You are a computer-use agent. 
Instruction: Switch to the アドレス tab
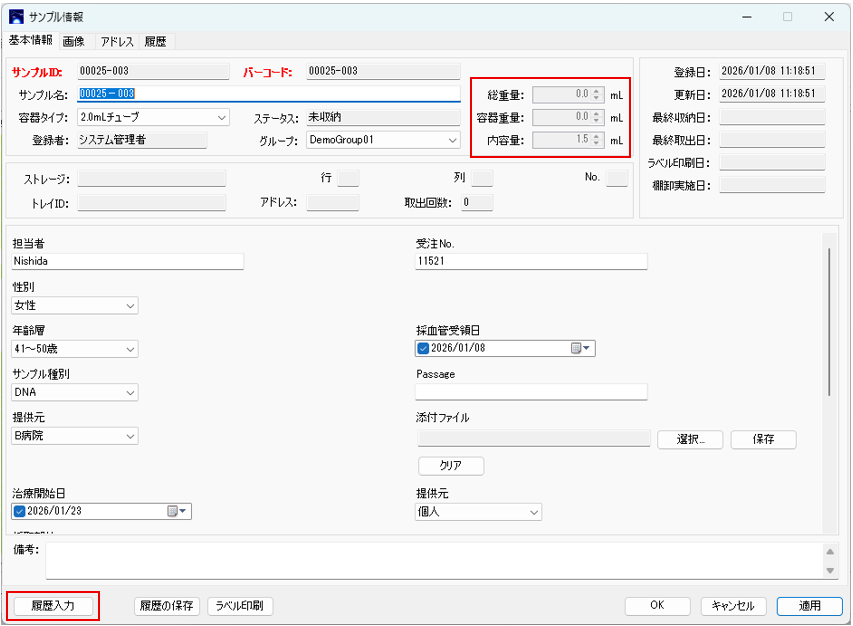118,42
